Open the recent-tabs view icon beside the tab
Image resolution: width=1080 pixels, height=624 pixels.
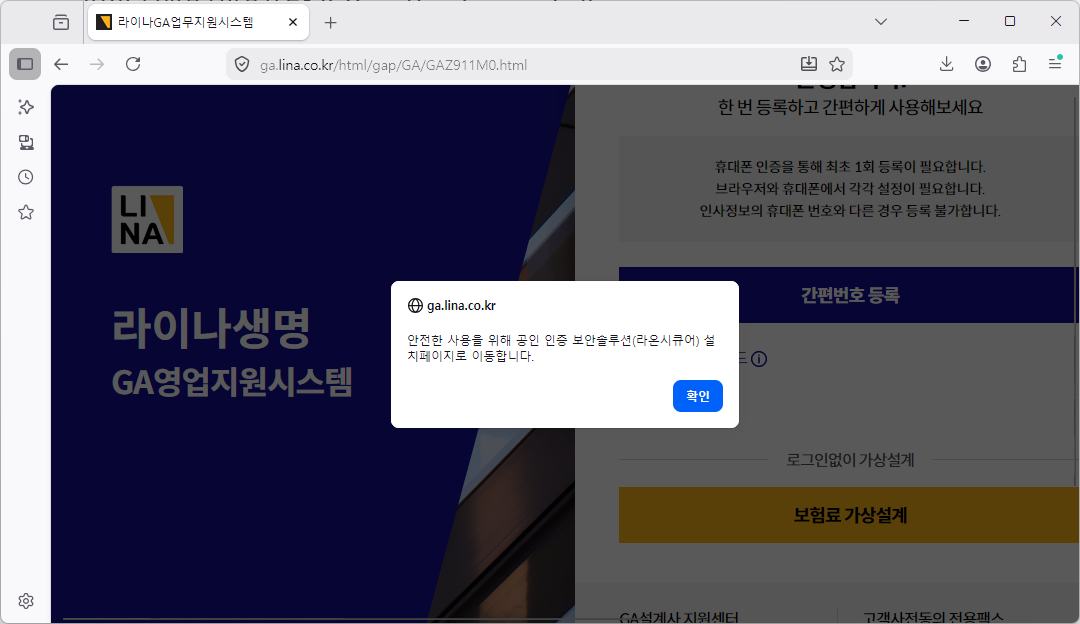[x=61, y=22]
